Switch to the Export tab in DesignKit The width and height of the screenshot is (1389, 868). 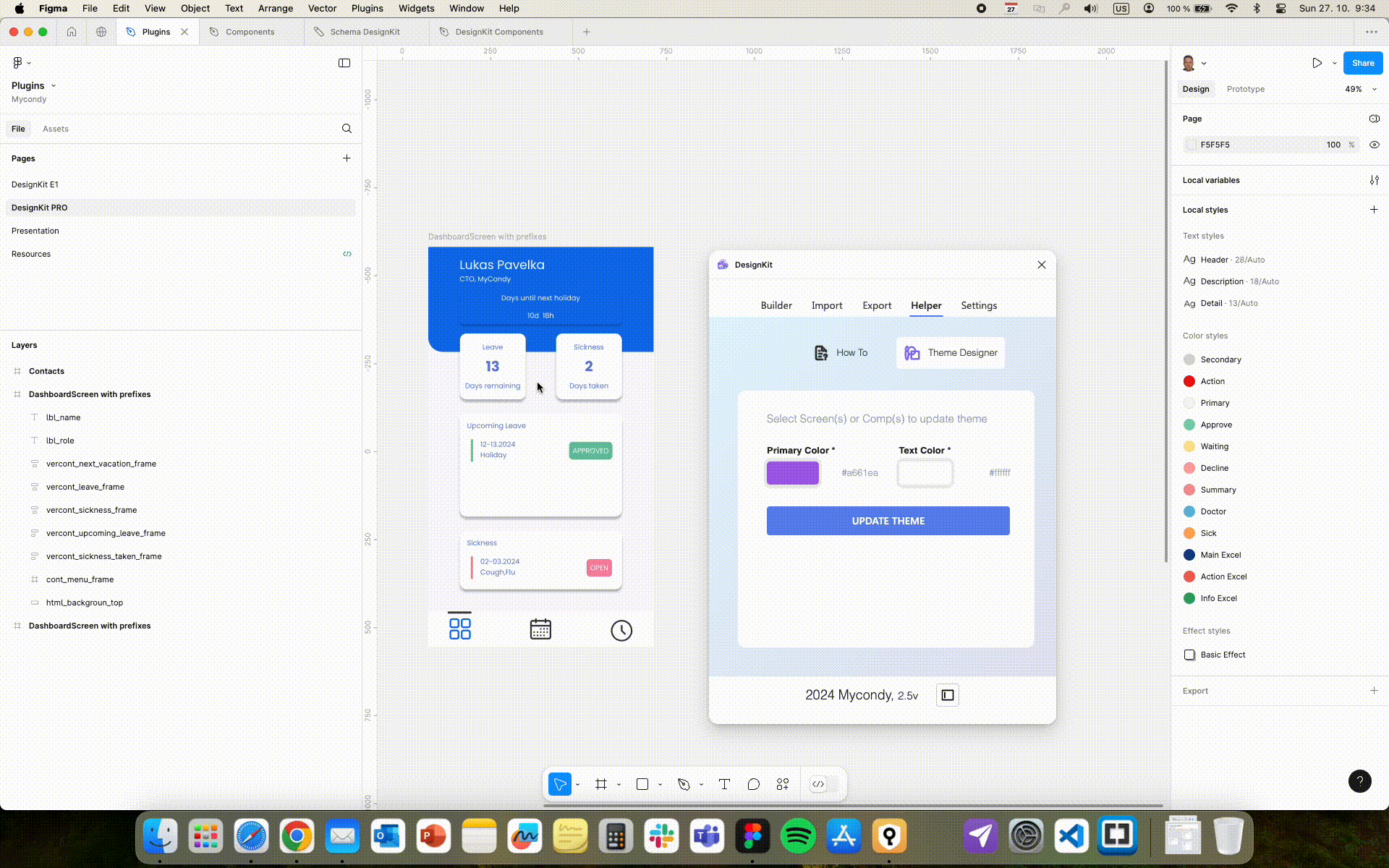(x=876, y=305)
